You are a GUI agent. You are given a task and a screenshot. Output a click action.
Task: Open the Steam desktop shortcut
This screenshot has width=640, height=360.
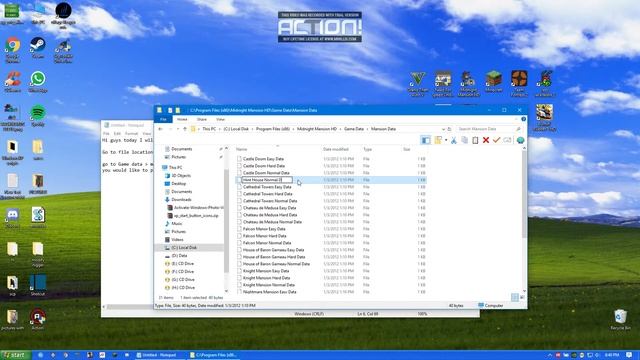coord(38,48)
